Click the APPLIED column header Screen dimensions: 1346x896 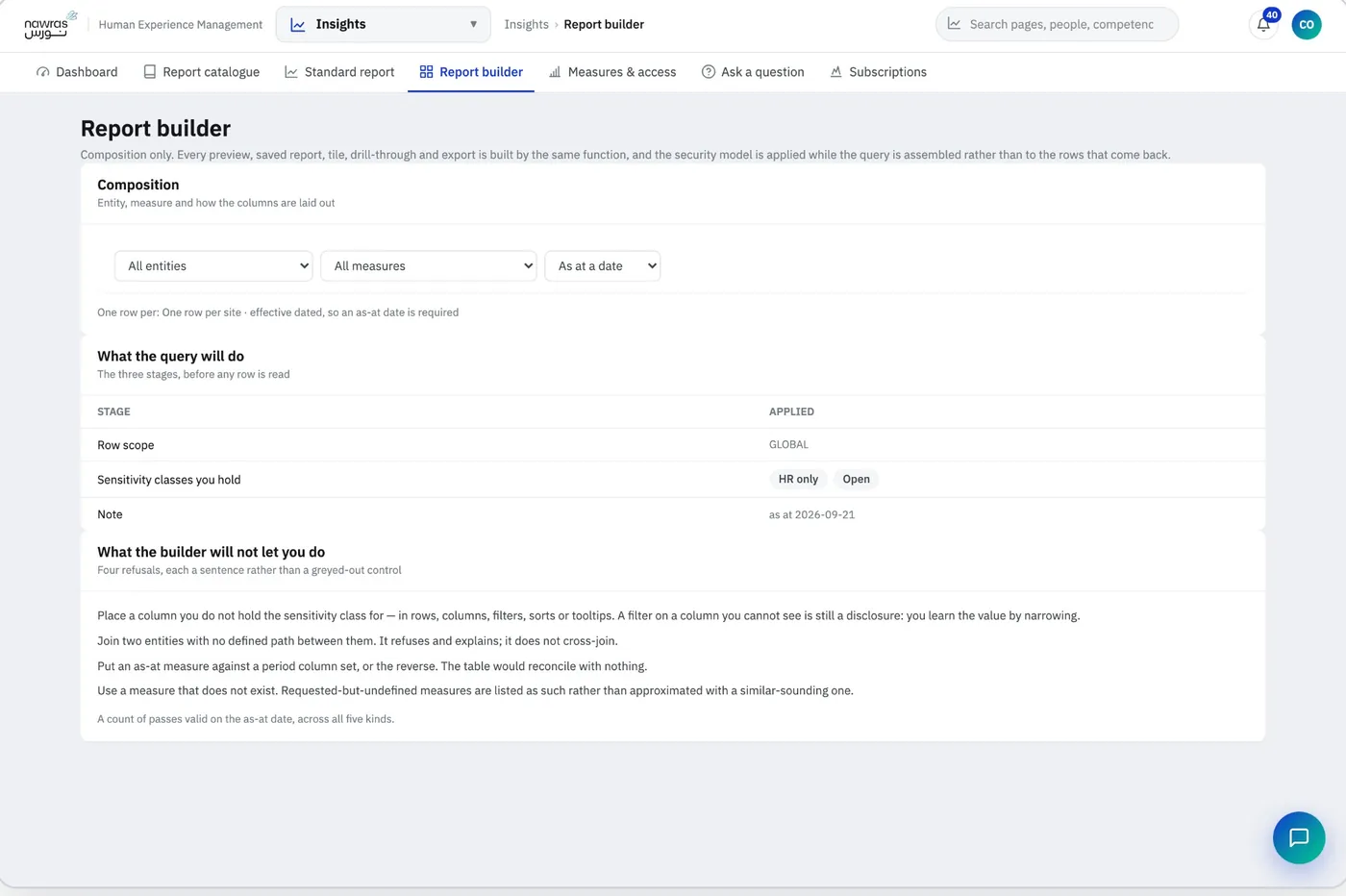791,411
